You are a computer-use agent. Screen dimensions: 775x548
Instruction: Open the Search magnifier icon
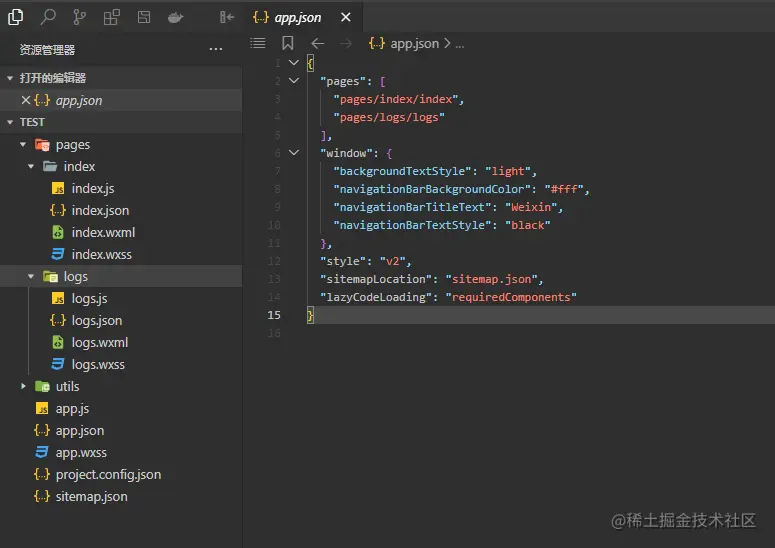pyautogui.click(x=47, y=17)
